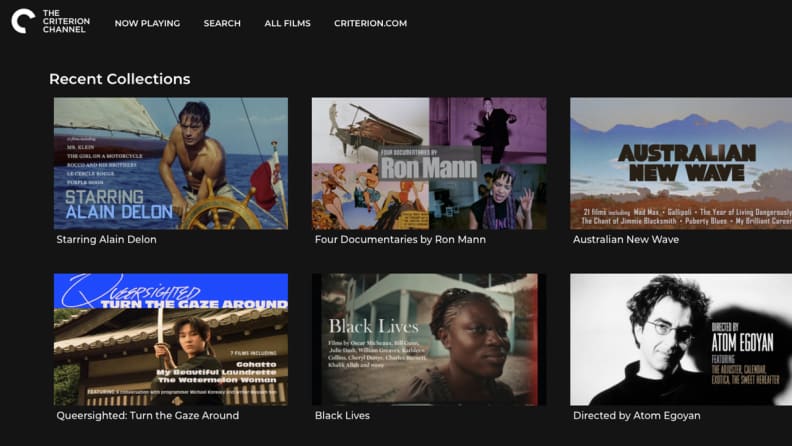Click 'Four Documentaries by Ron Mann' title
This screenshot has width=792, height=446.
tap(400, 239)
